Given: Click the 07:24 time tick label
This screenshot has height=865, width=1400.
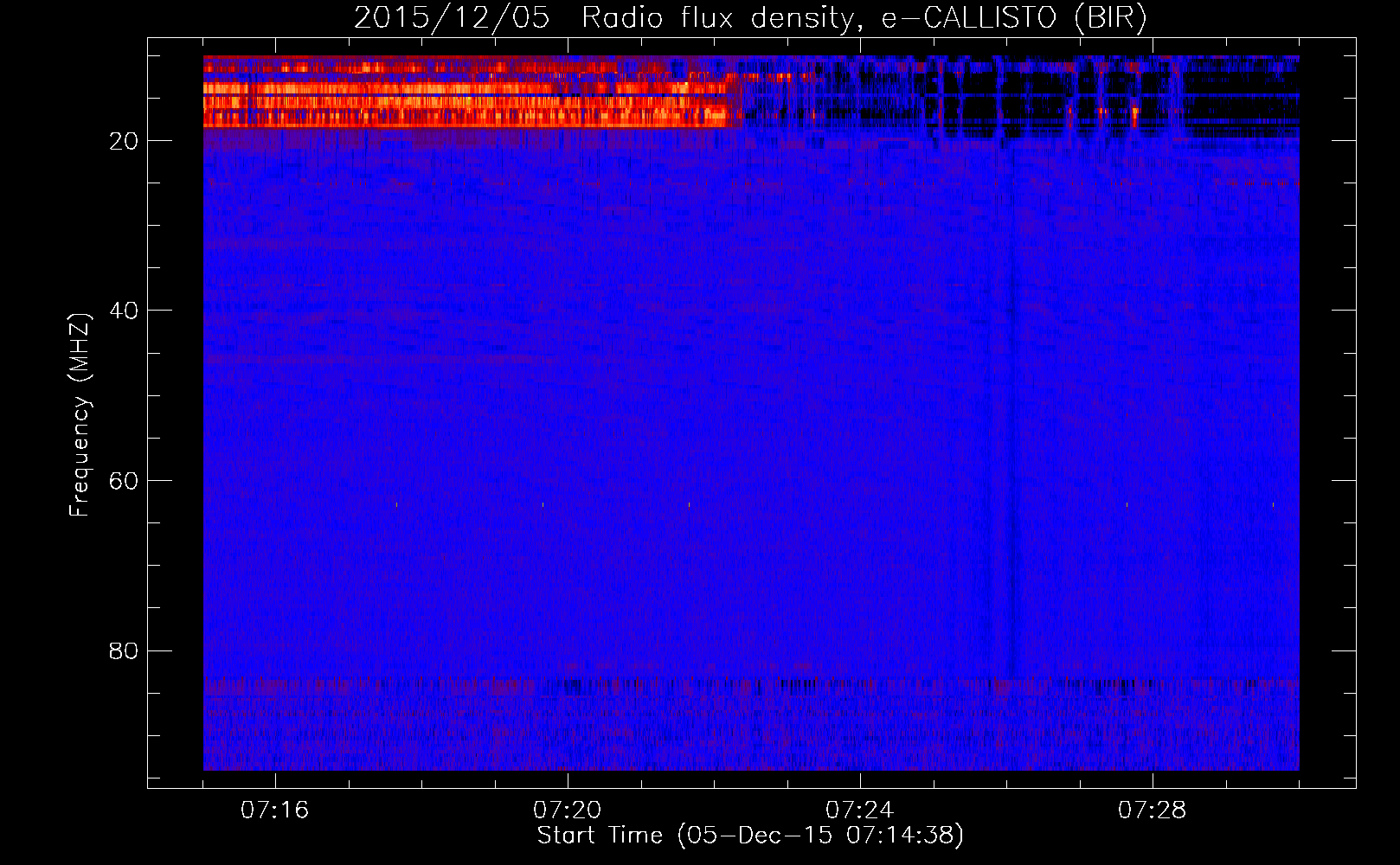Looking at the screenshot, I should [859, 811].
